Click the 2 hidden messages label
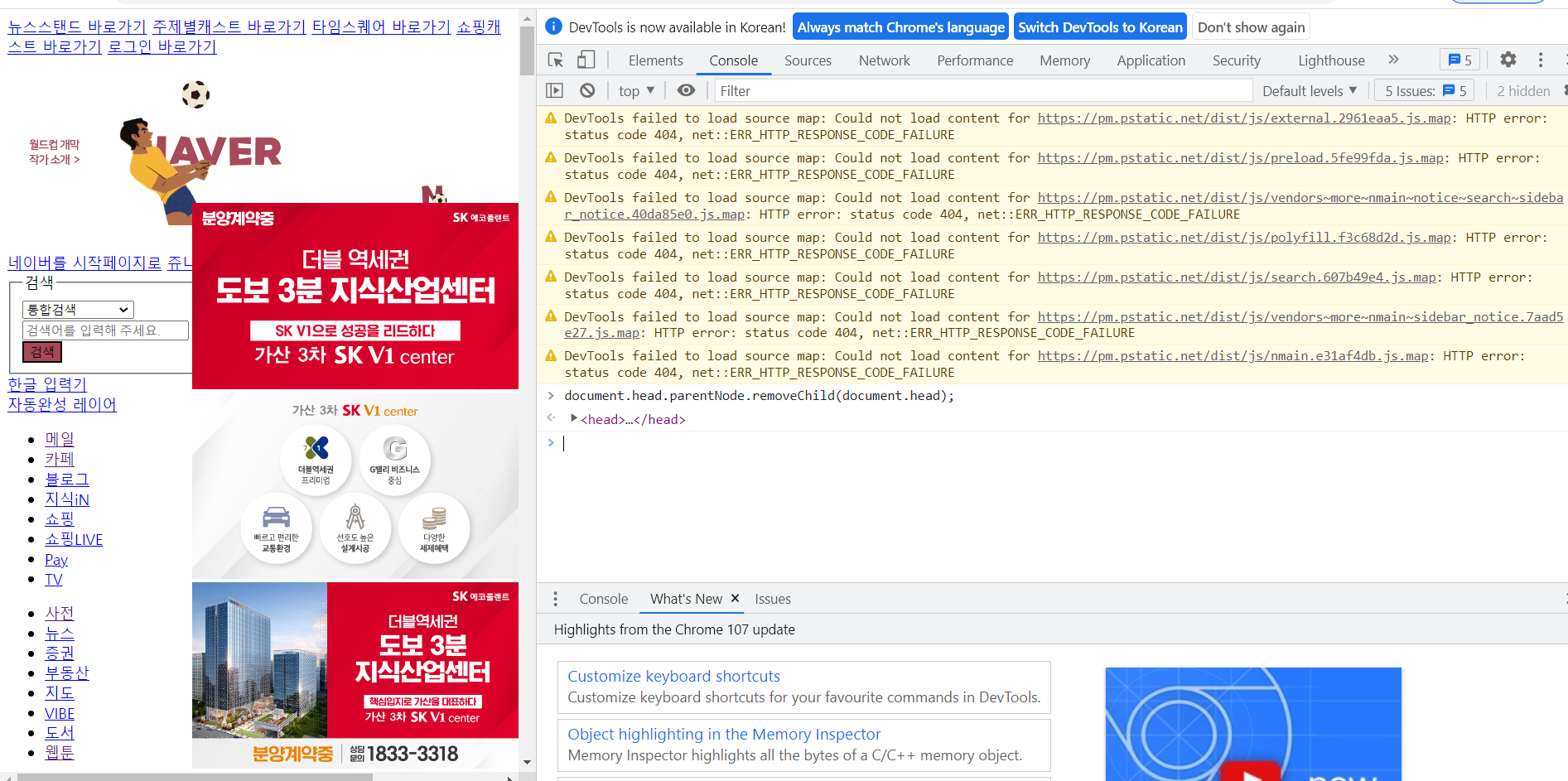 click(1523, 90)
